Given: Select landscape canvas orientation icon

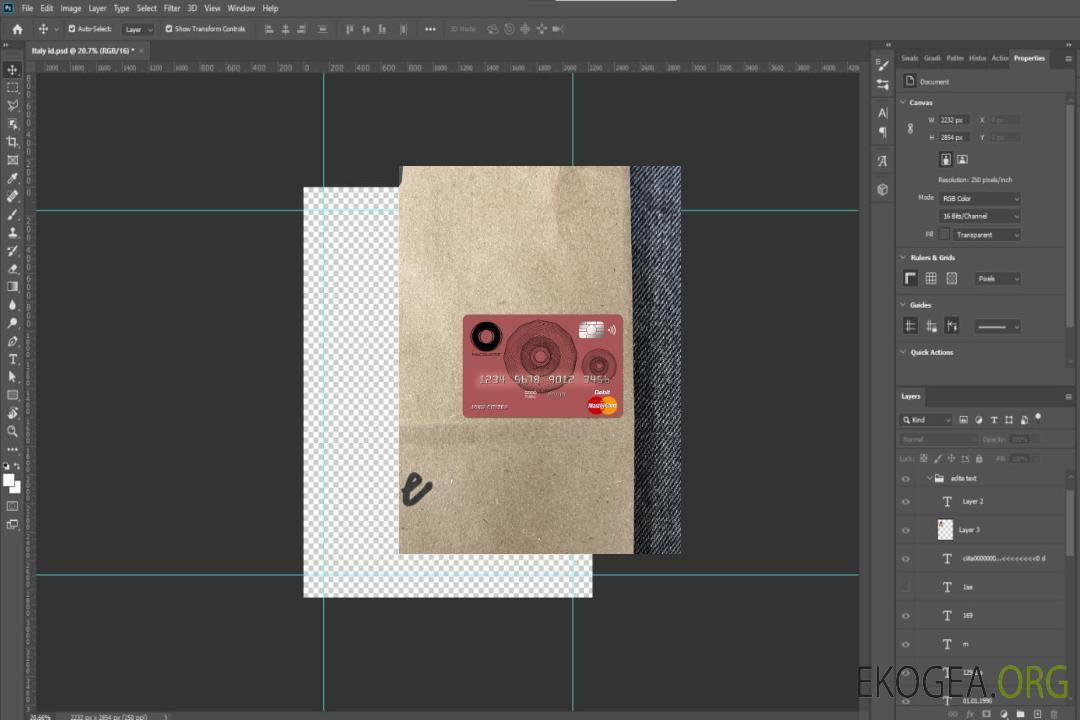Looking at the screenshot, I should [x=962, y=159].
